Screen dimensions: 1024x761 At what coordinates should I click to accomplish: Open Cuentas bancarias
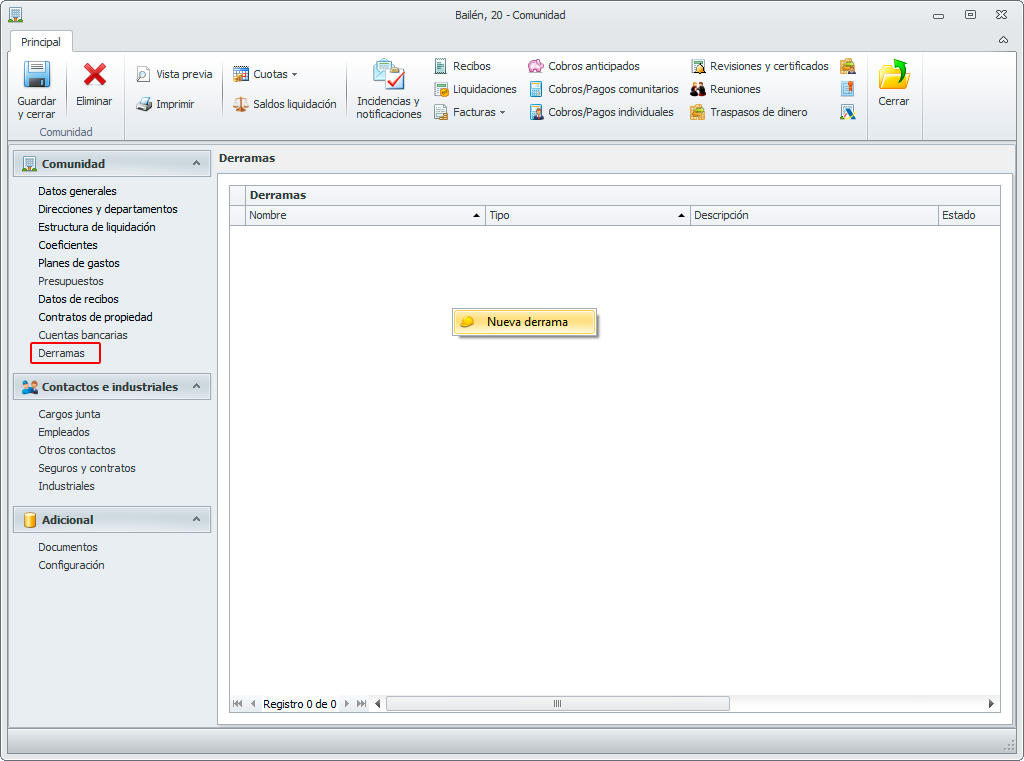tap(83, 335)
